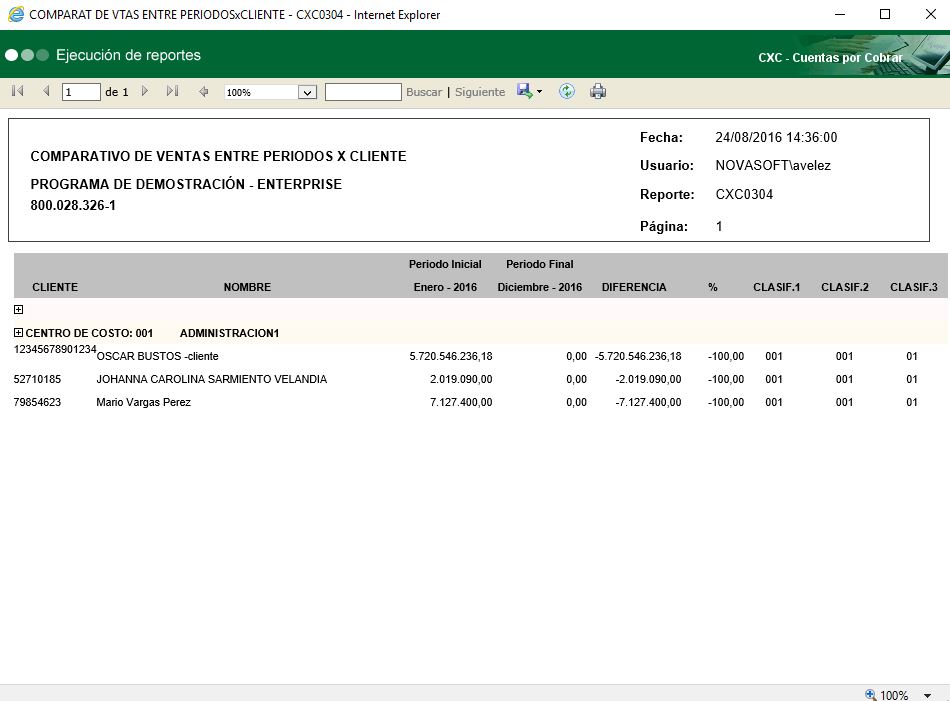Click the report code CXC0304
The height and width of the screenshot is (701, 950).
click(x=744, y=194)
